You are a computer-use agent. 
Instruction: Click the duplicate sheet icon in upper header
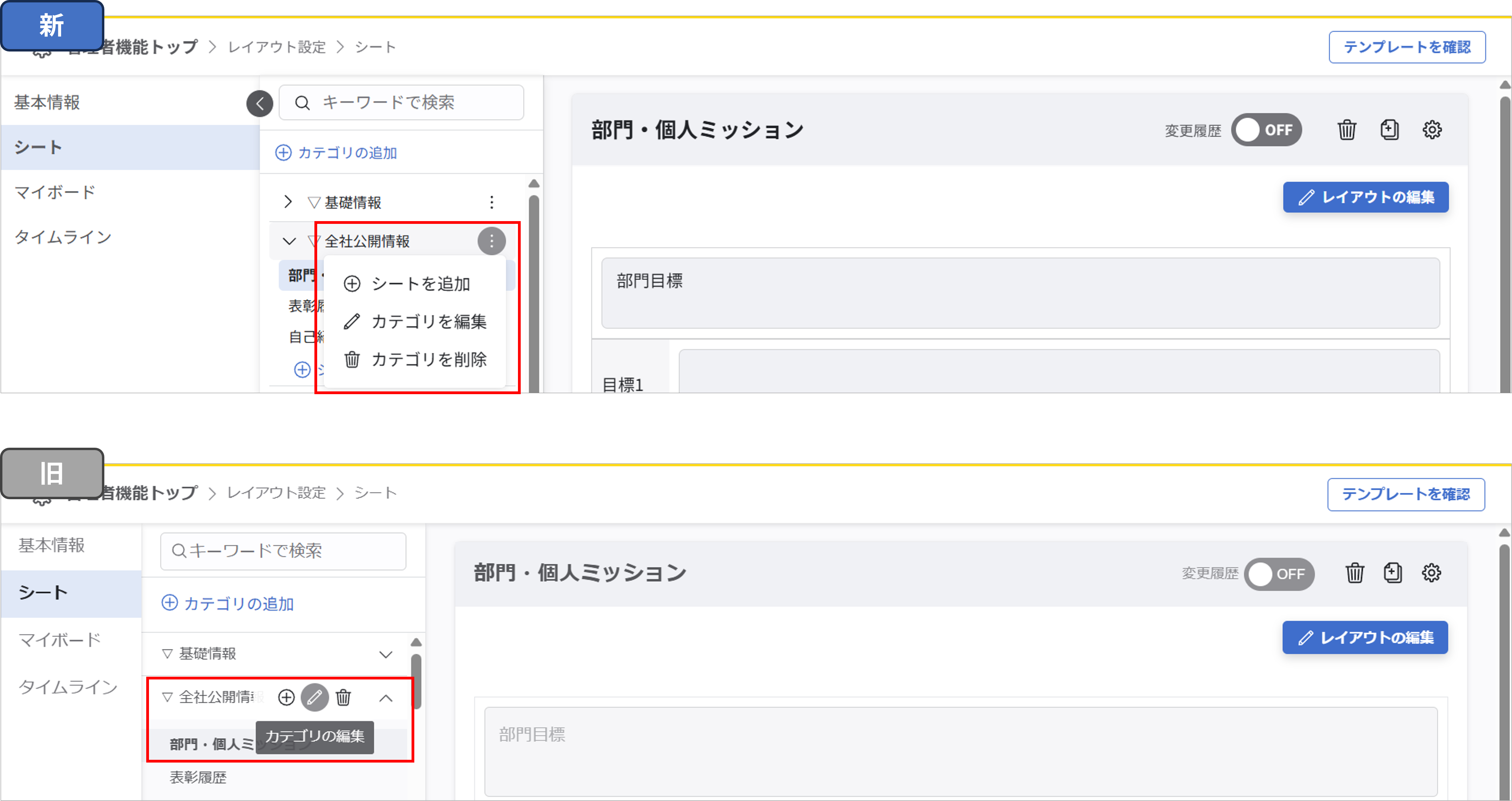1389,130
